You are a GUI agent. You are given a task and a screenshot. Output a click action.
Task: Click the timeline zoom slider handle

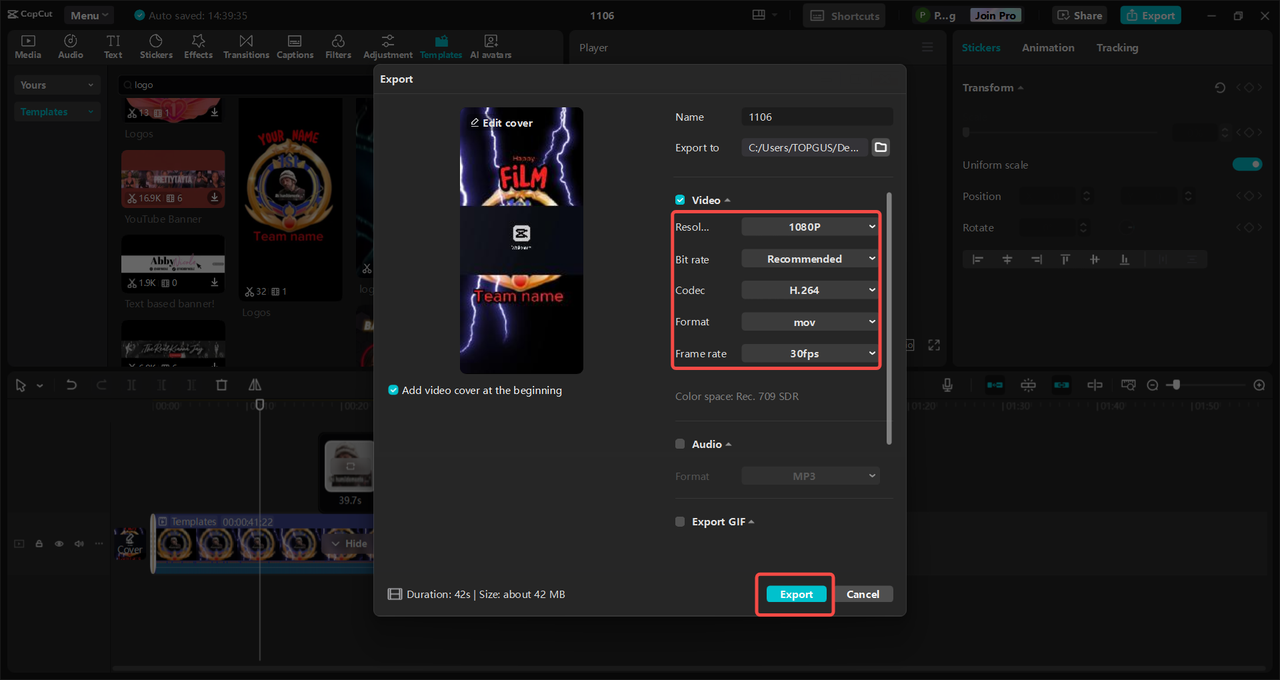click(x=1178, y=384)
